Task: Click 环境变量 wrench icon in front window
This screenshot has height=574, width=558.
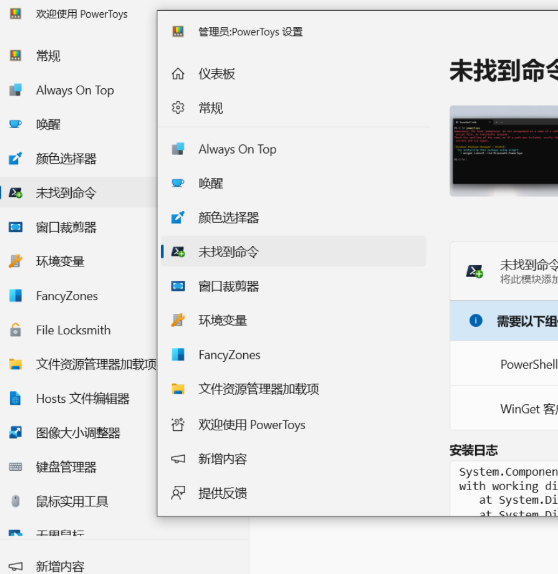Action: click(178, 320)
